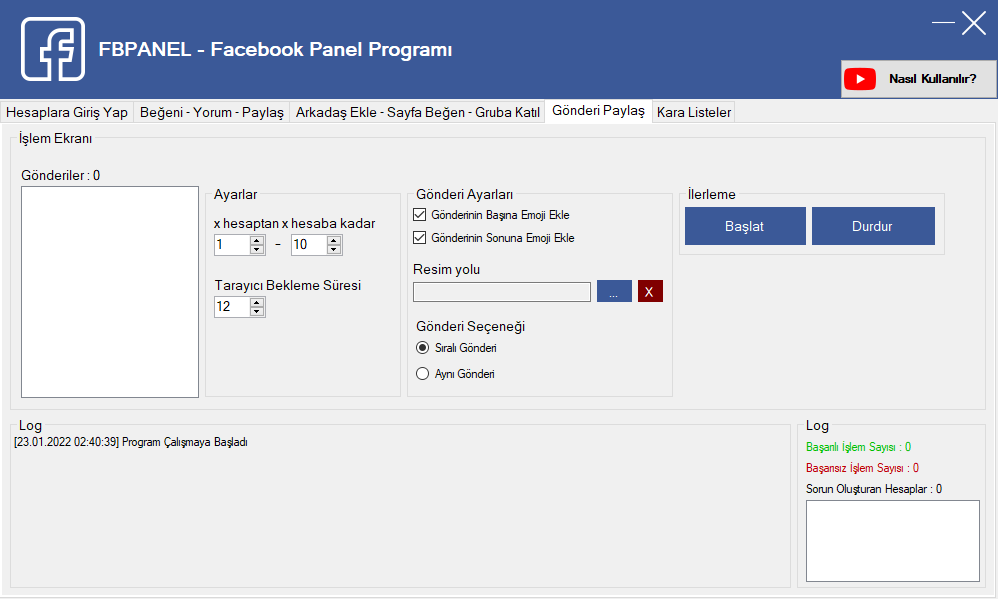Click the YouTube play icon
The height and width of the screenshot is (599, 998).
click(859, 79)
